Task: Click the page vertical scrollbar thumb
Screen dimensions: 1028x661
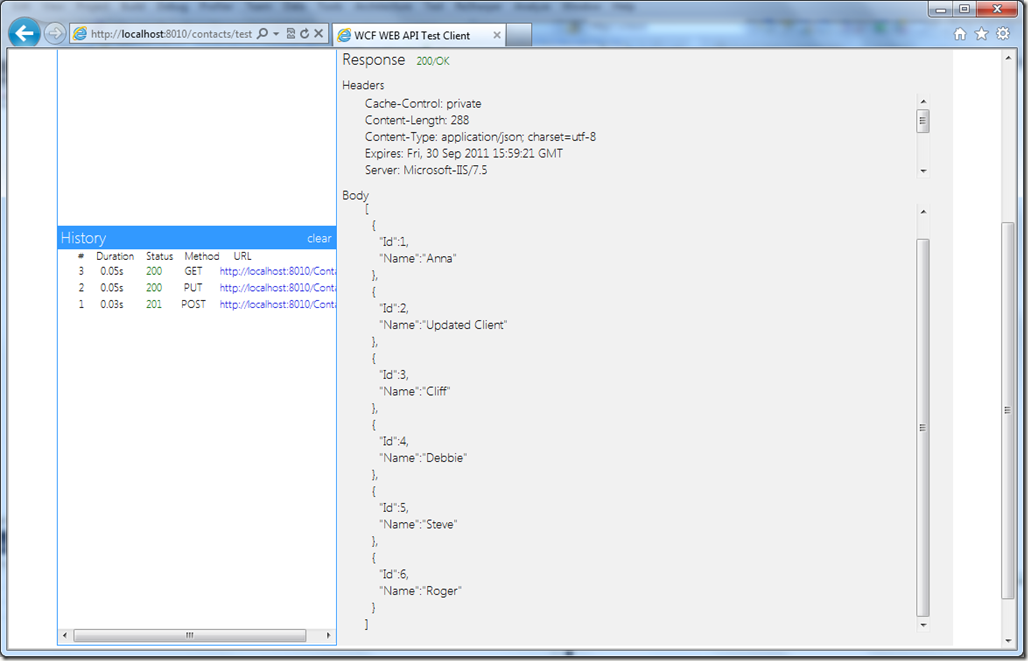Action: [1008, 411]
